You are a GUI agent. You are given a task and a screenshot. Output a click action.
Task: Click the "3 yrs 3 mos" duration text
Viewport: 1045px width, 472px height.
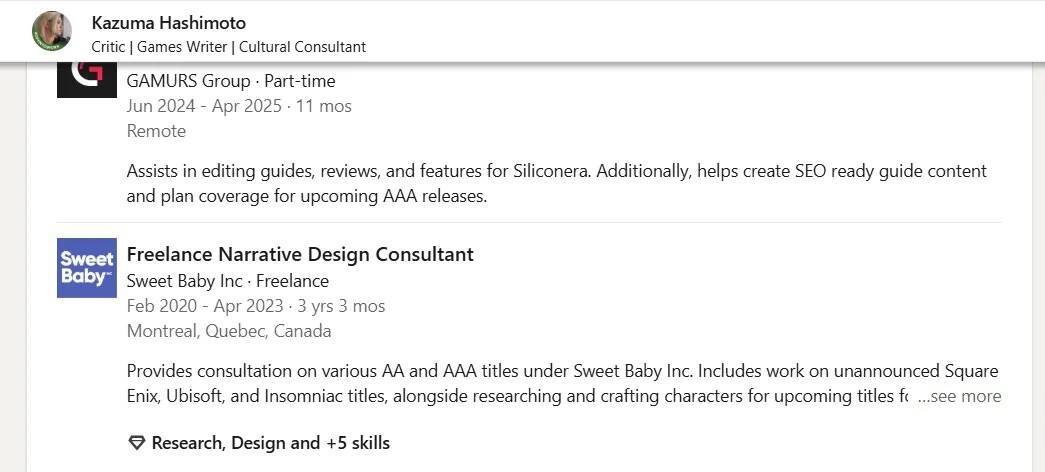coord(342,306)
